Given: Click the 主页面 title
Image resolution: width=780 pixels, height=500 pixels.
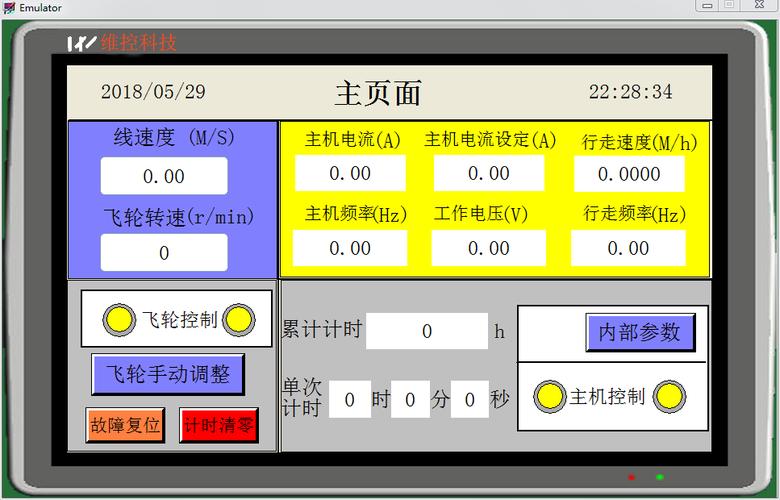Looking at the screenshot, I should click(379, 93).
